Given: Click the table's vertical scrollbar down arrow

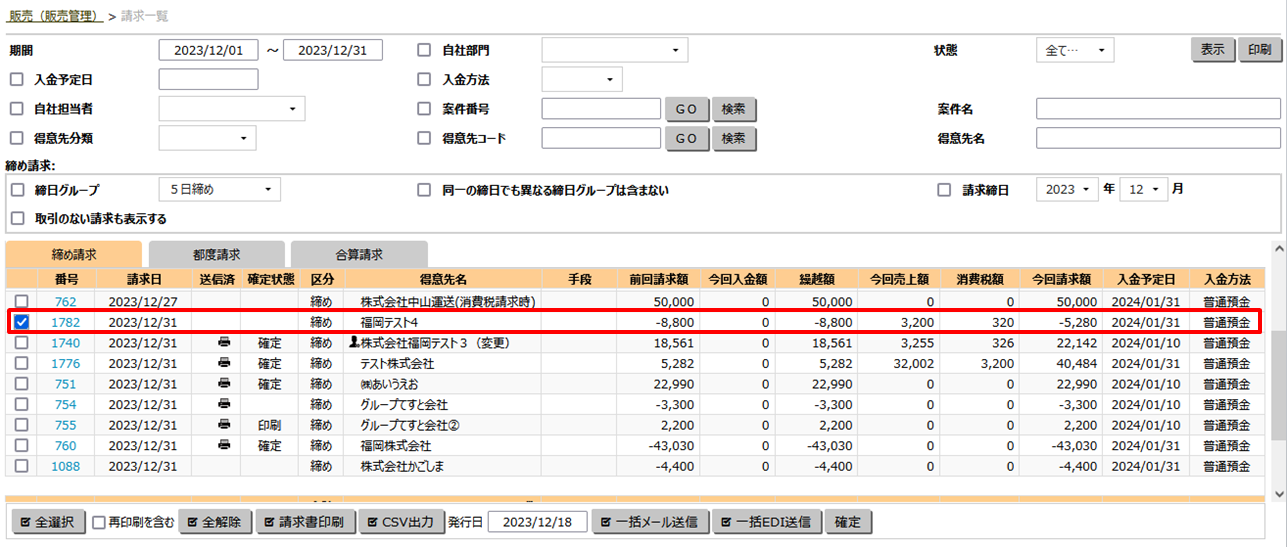Looking at the screenshot, I should (1278, 493).
